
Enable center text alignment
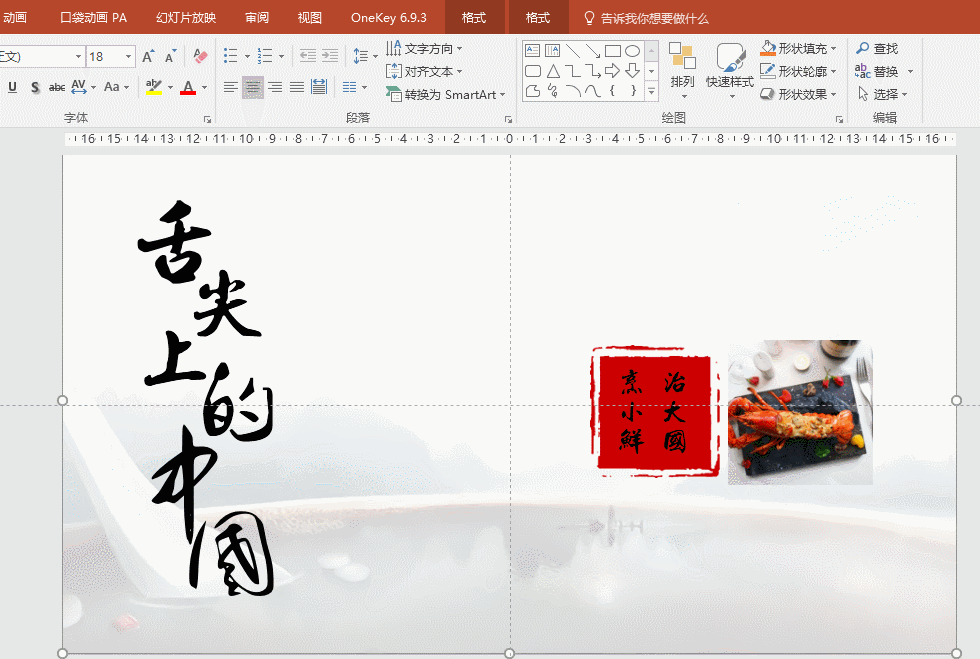coord(253,87)
